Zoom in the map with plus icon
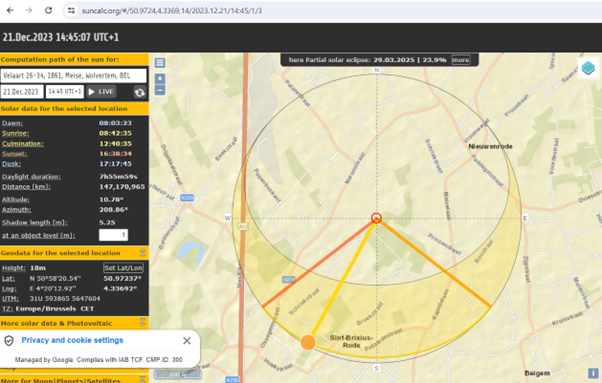Viewport: 602px width, 383px height. [160, 79]
